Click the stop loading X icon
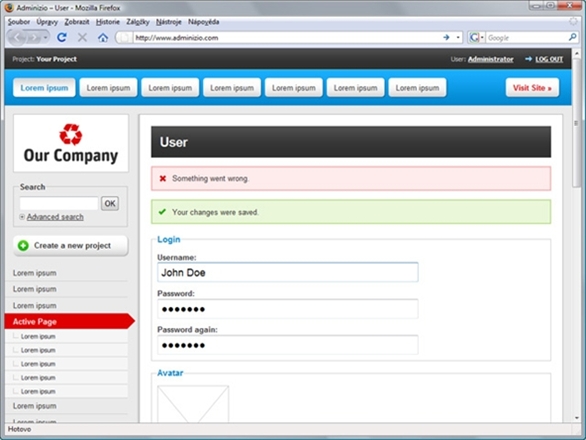Screen dimensions: 586x440 pos(82,37)
